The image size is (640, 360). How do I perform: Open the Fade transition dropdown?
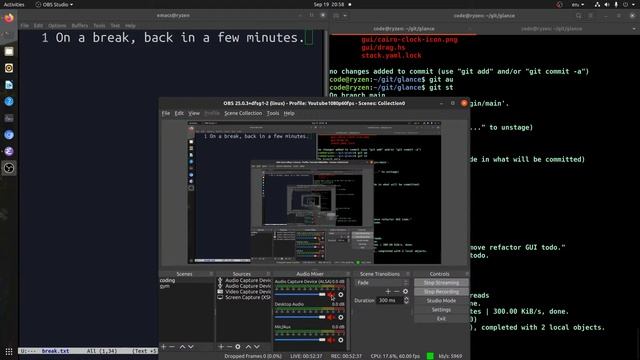(x=381, y=282)
